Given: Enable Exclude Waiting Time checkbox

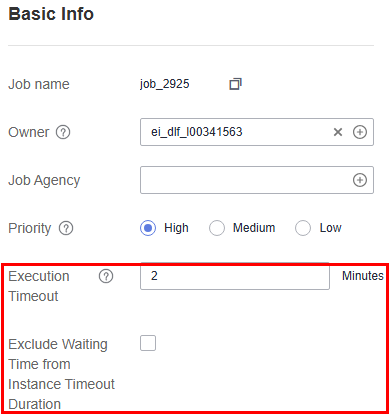Looking at the screenshot, I should (148, 343).
